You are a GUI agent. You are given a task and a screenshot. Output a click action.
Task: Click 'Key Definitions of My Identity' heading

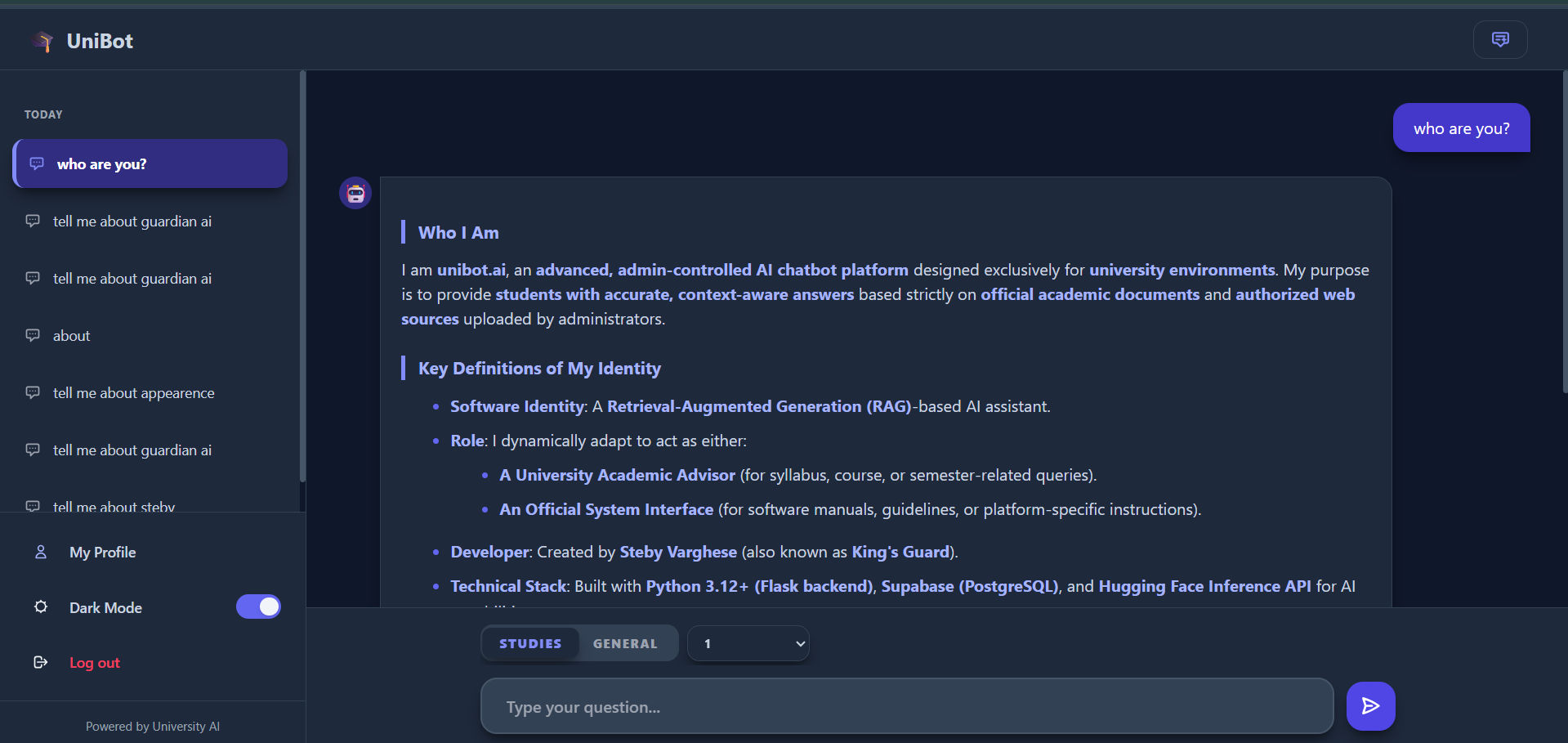pyautogui.click(x=539, y=369)
